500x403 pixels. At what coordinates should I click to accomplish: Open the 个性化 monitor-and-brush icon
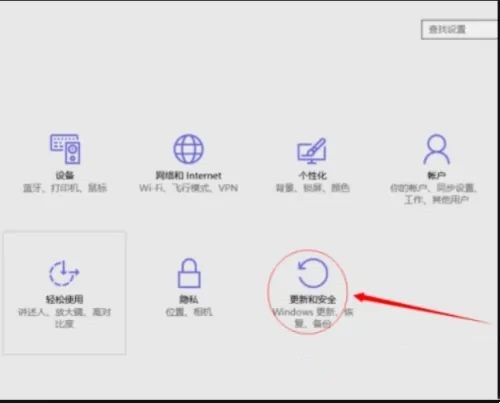click(312, 151)
